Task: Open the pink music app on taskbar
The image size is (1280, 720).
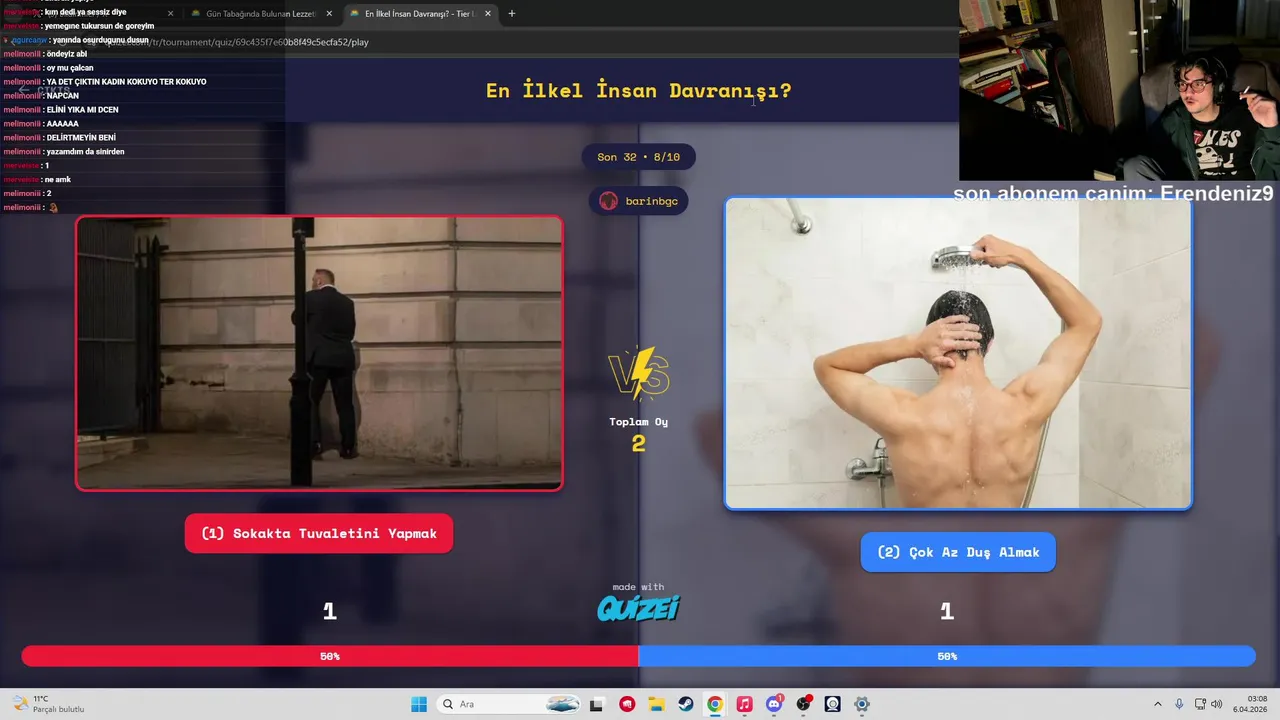Action: pos(744,704)
